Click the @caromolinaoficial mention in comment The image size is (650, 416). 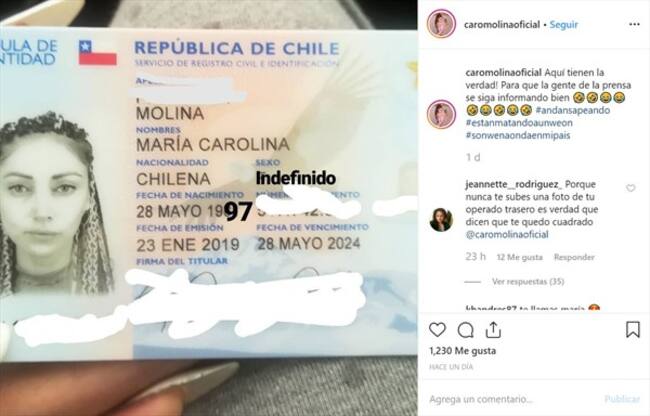click(507, 235)
